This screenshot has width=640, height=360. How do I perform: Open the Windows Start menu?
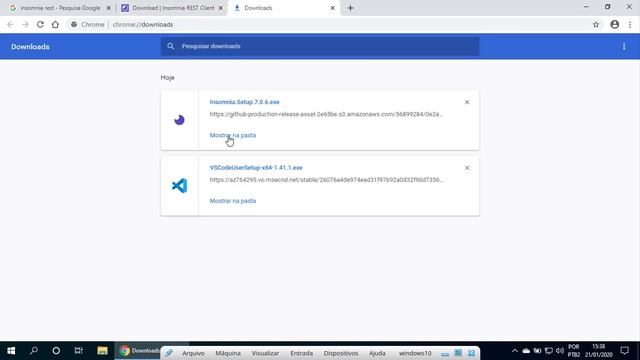[11, 351]
